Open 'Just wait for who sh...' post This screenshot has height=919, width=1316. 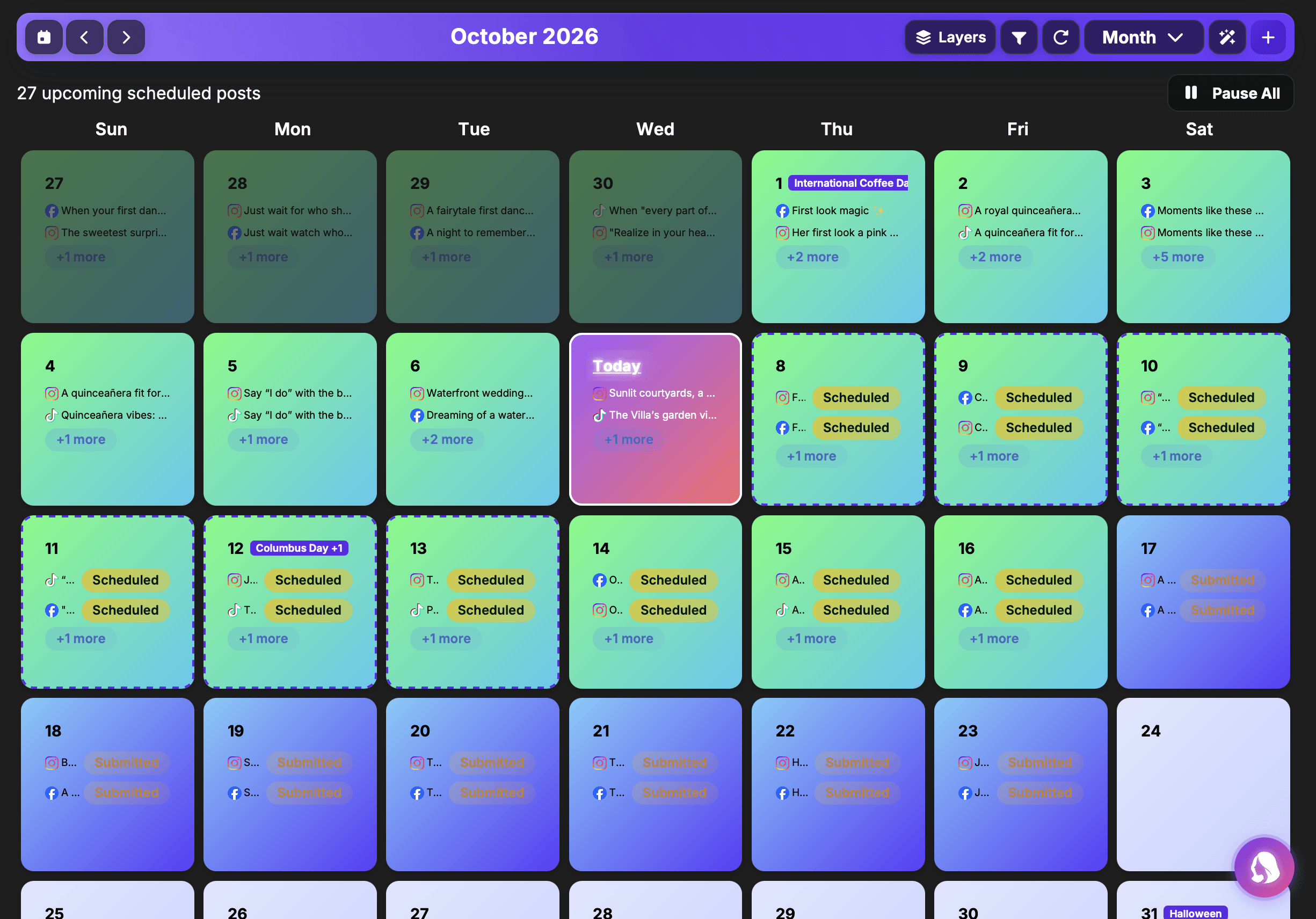(289, 210)
